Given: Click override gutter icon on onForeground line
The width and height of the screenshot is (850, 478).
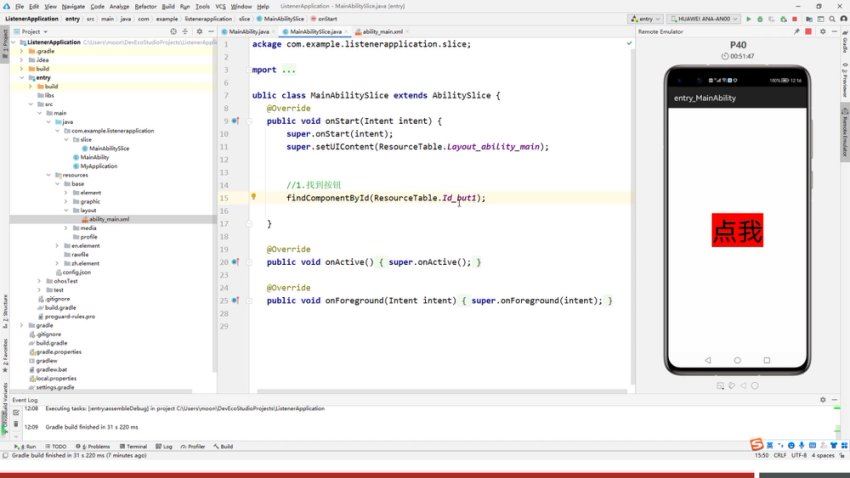Looking at the screenshot, I should [x=235, y=300].
